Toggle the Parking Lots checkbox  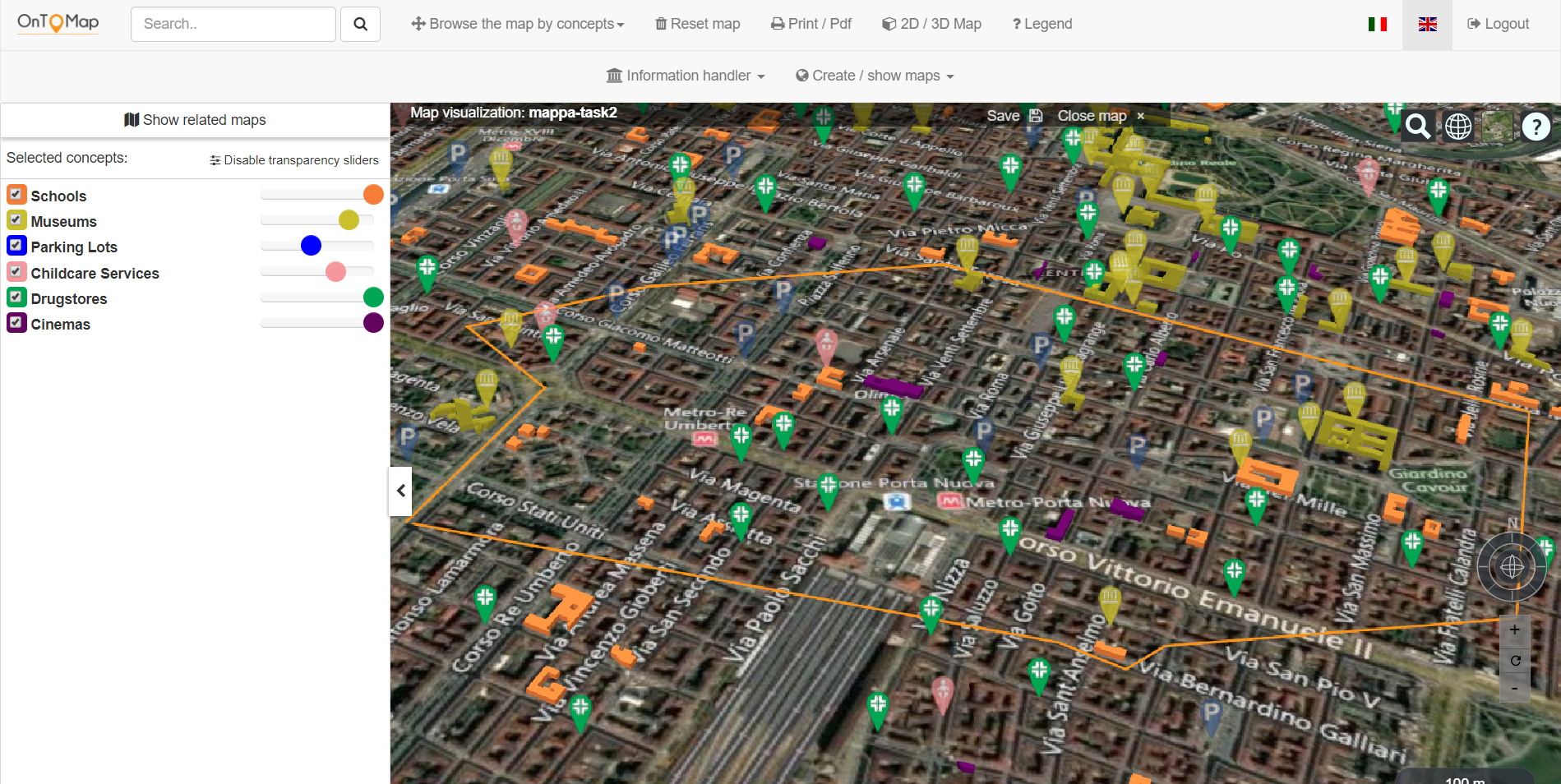coord(16,246)
